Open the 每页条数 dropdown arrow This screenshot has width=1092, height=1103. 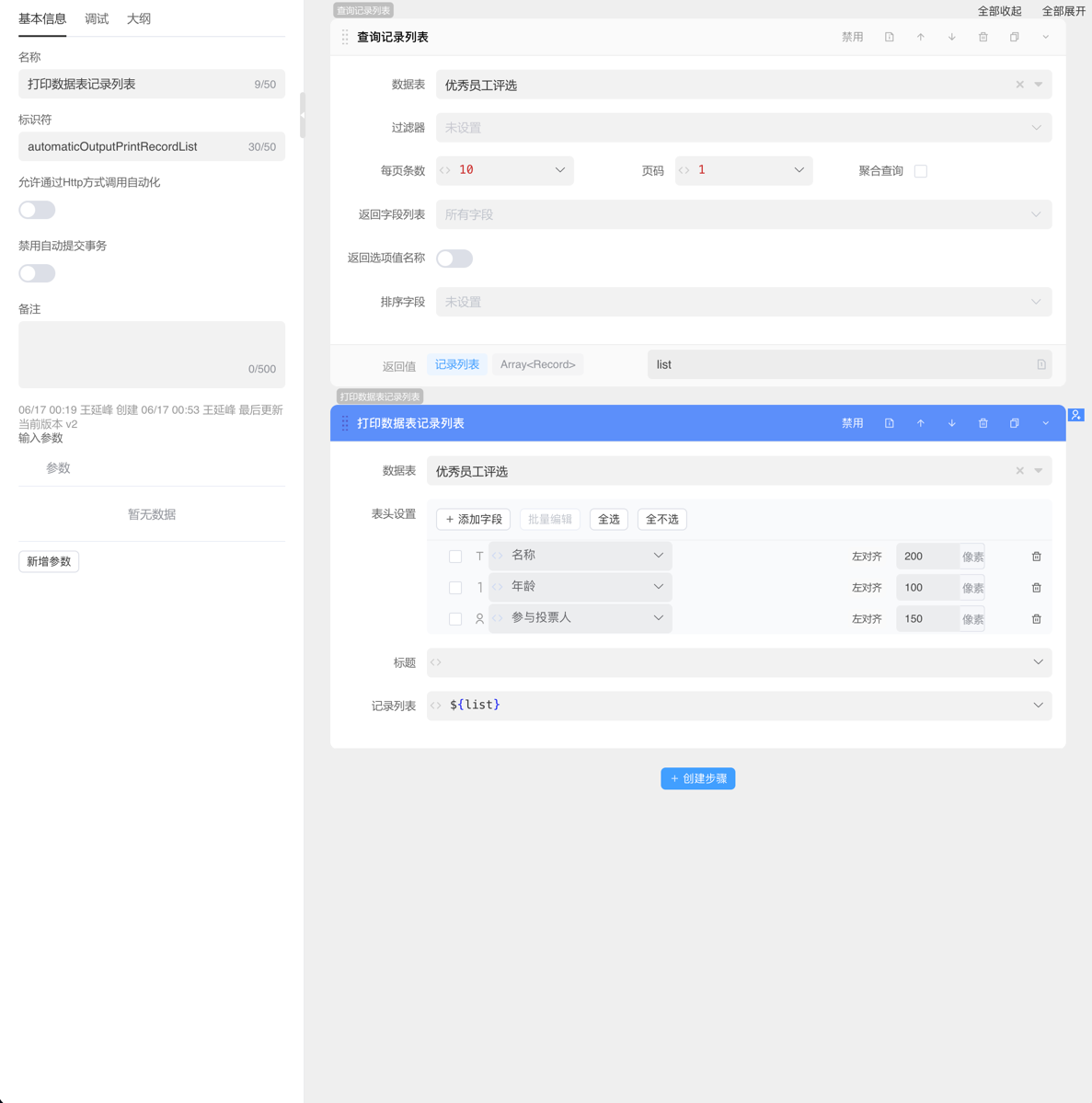point(559,170)
